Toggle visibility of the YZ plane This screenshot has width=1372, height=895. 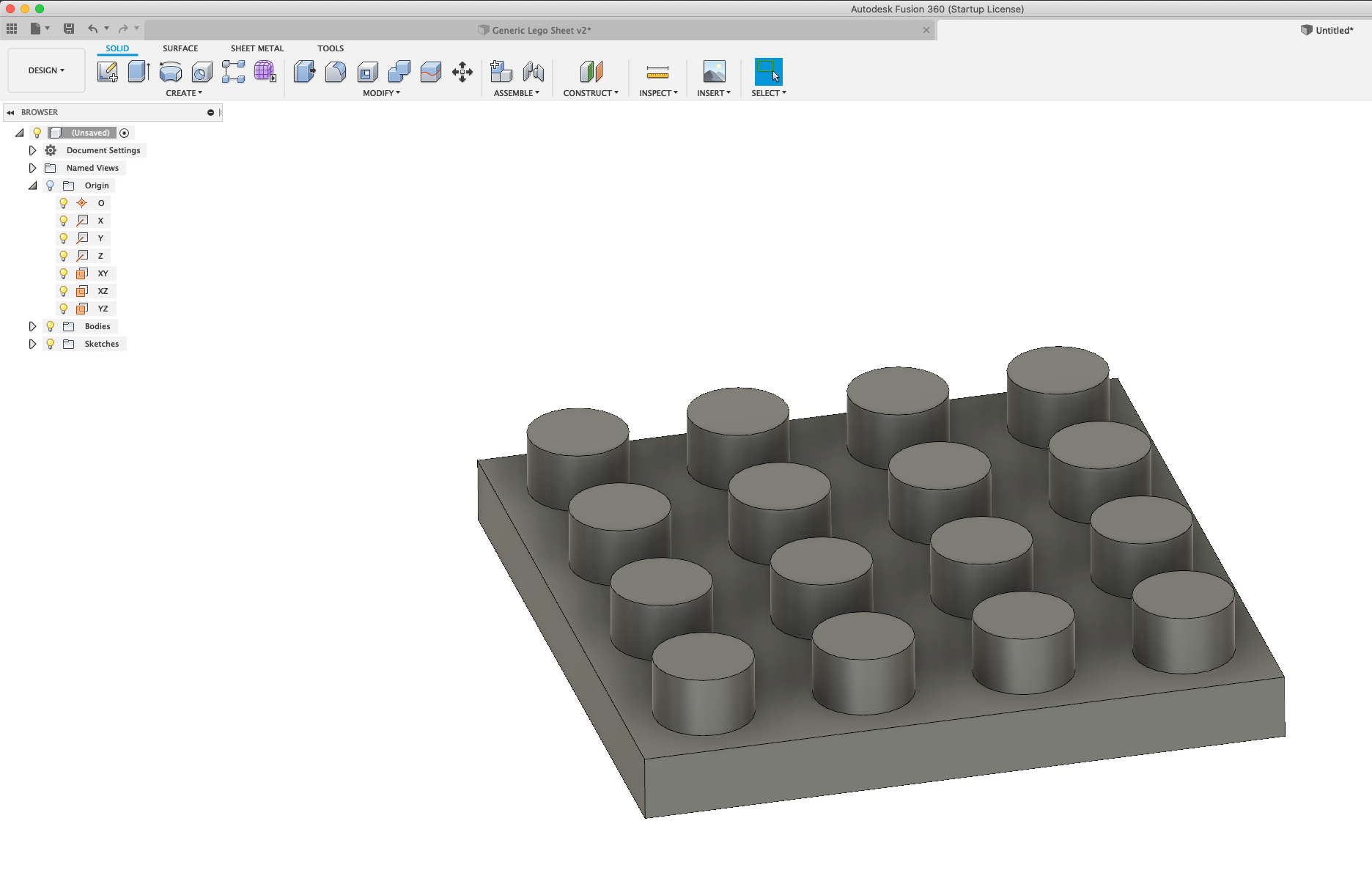64,309
